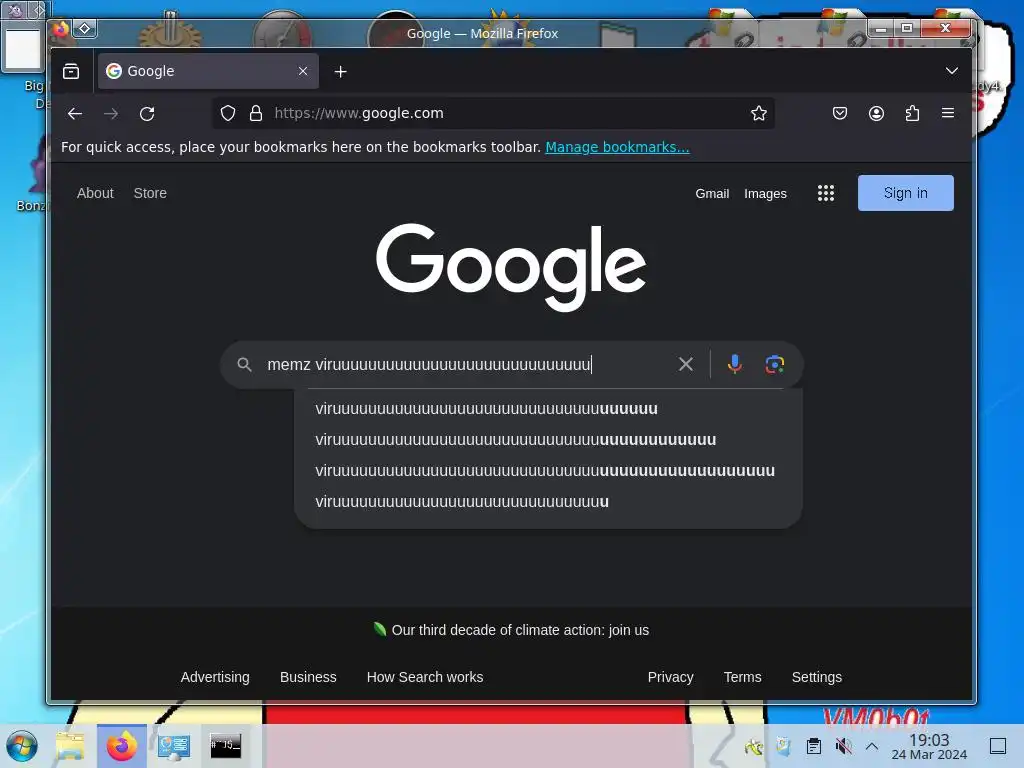Open How Search works link
The height and width of the screenshot is (768, 1024).
click(x=425, y=677)
